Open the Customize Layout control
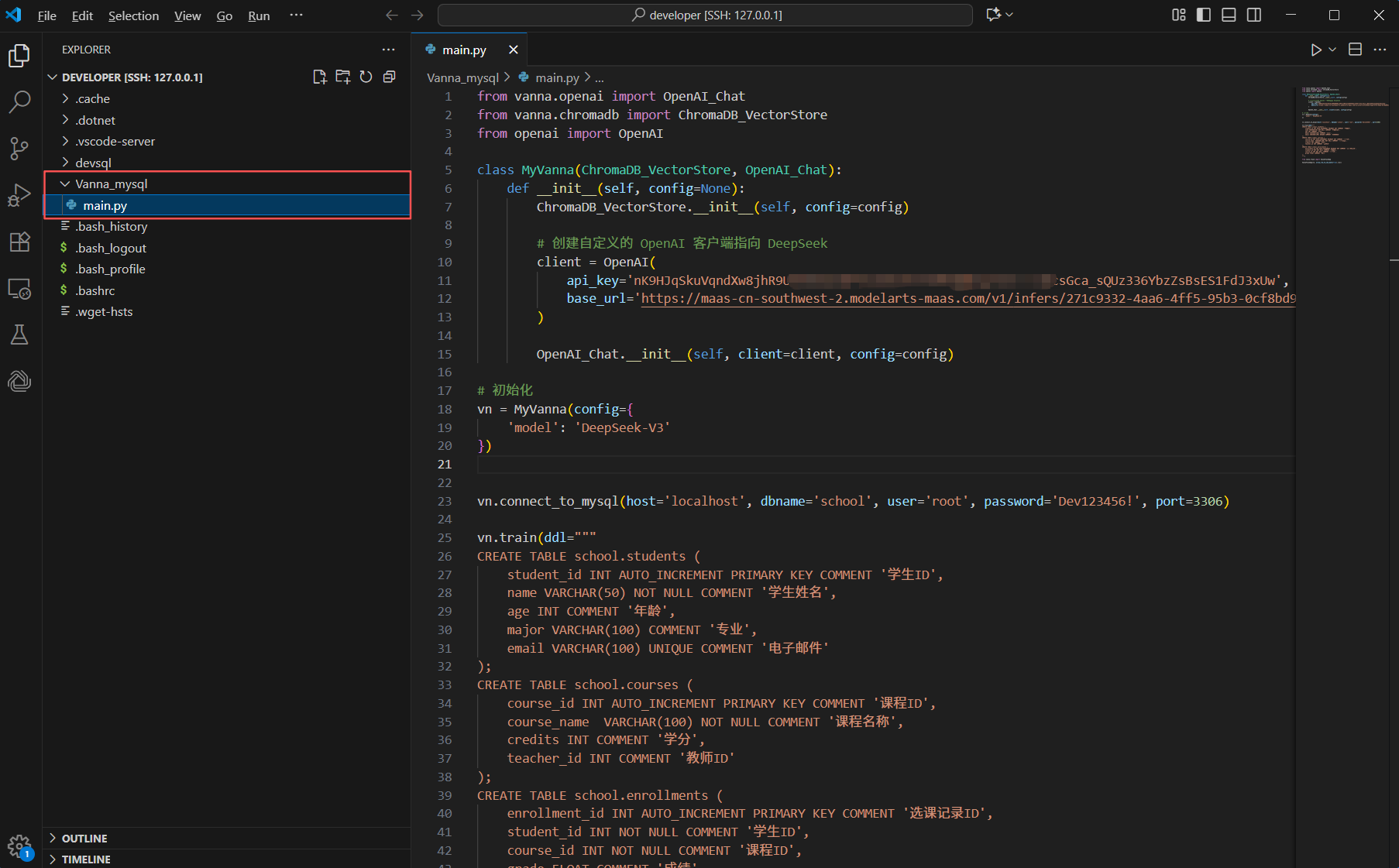 [1179, 15]
